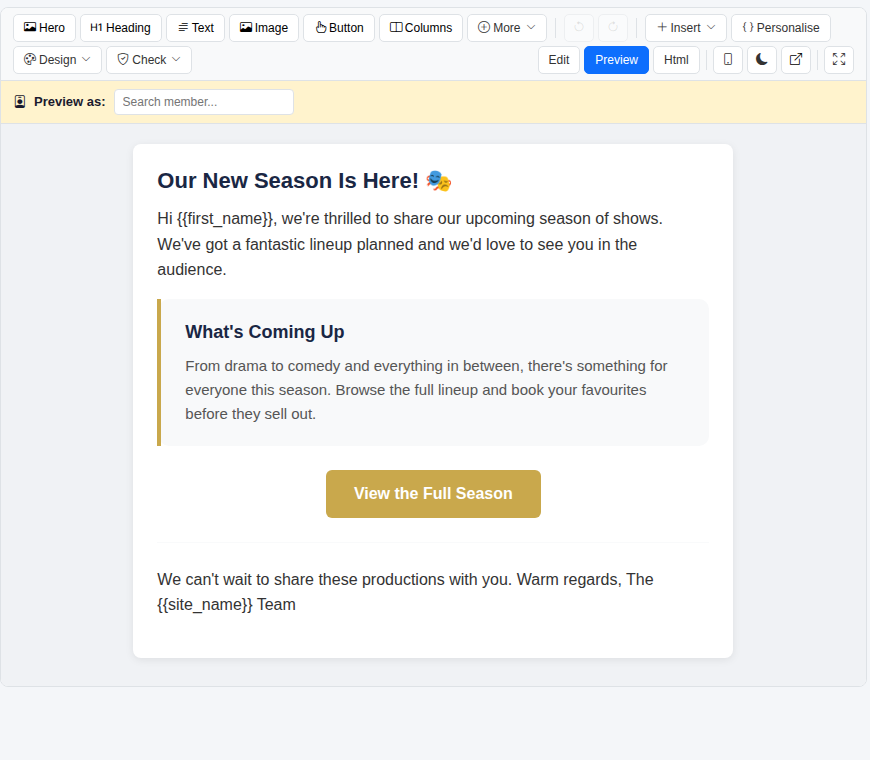Click the 'Our New Season Is Here!' heading
Image resolution: width=870 pixels, height=760 pixels.
[304, 181]
